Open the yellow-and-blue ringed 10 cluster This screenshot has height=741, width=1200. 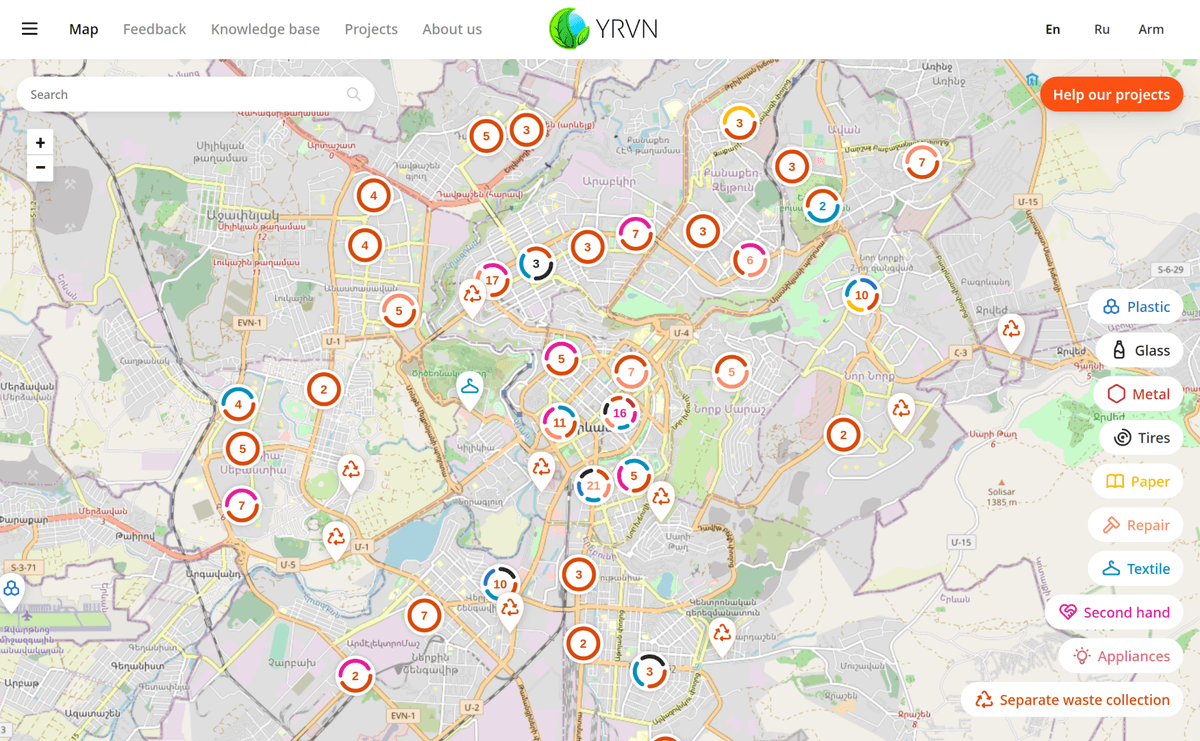pos(861,295)
